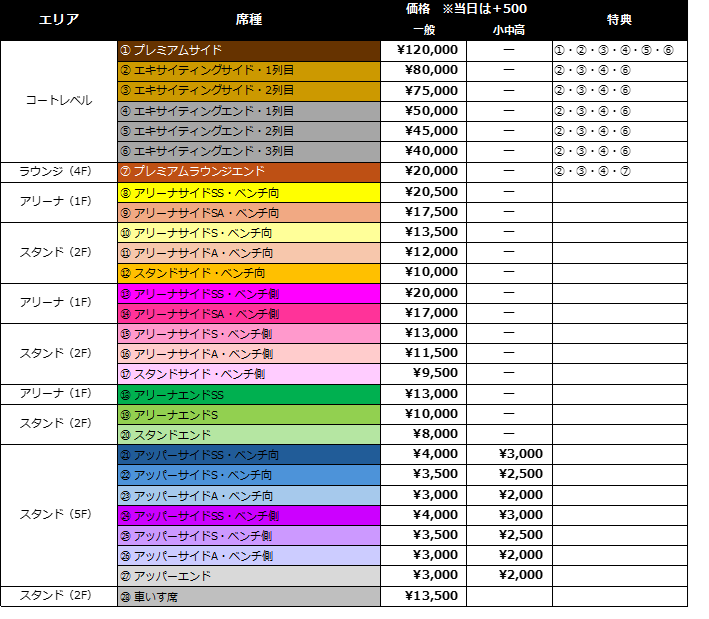Click the プレミアムサイド seat row
Screen dimensions: 709x619
click(x=248, y=50)
